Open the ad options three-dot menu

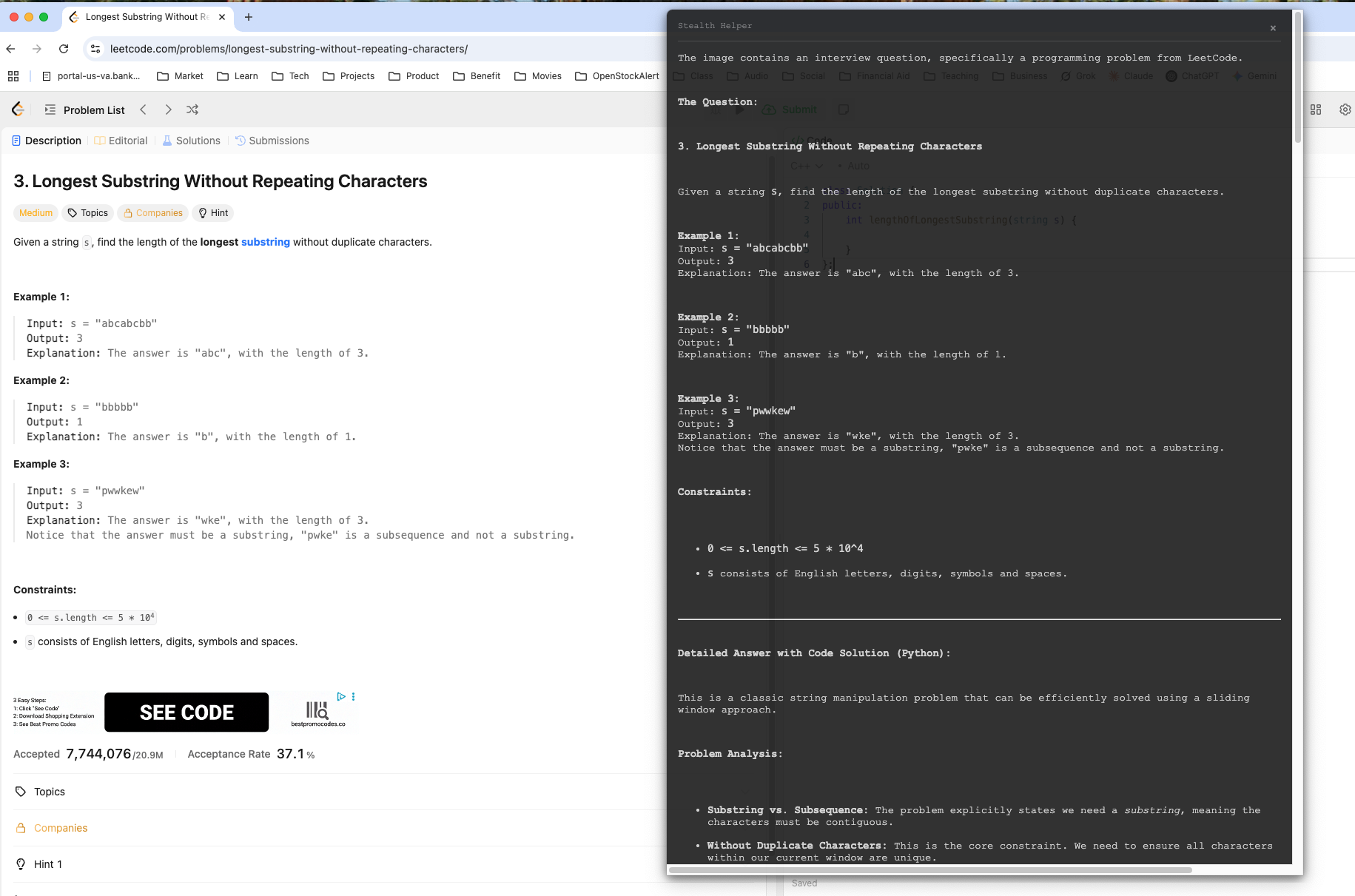pyautogui.click(x=354, y=696)
